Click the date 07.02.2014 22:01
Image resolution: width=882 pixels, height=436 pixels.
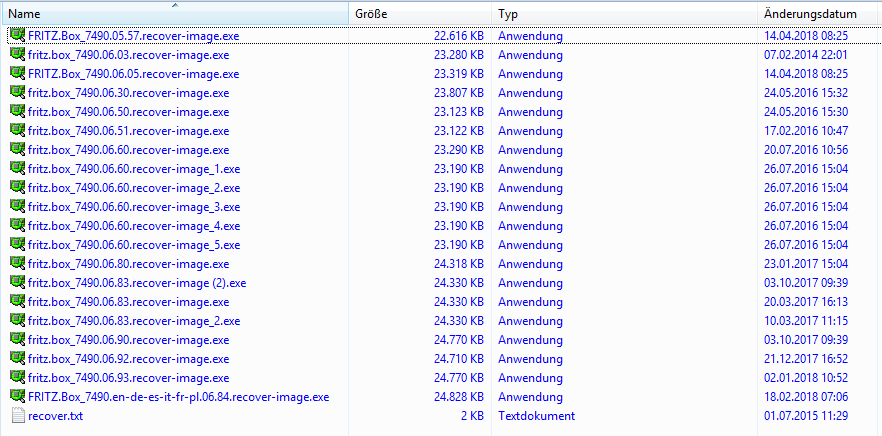pyautogui.click(x=806, y=55)
